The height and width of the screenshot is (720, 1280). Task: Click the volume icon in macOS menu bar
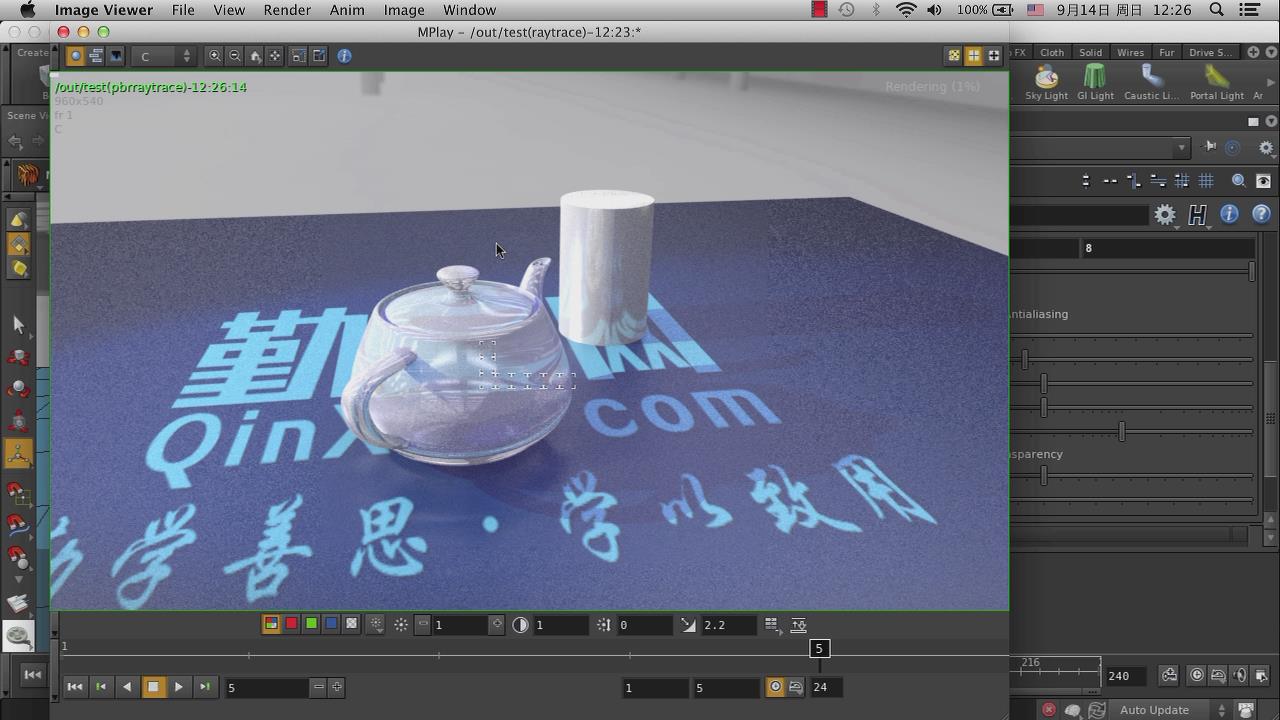pyautogui.click(x=934, y=10)
